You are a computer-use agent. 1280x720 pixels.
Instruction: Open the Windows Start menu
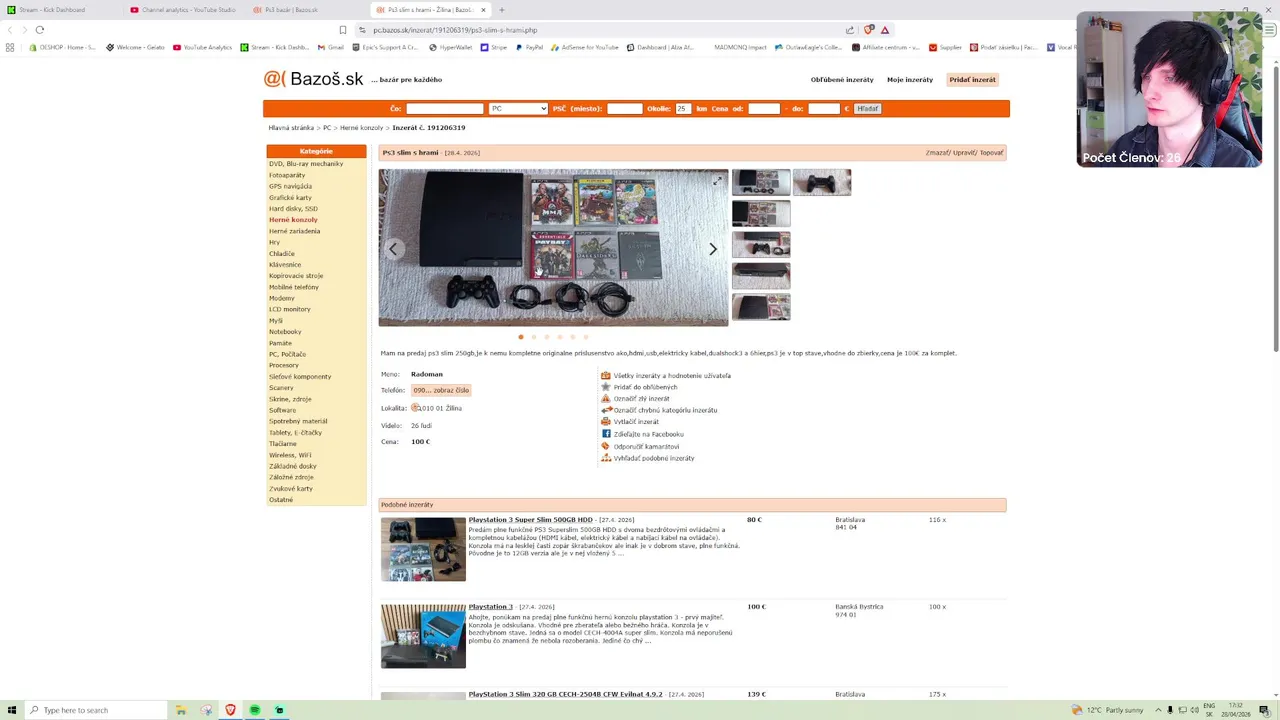[x=12, y=710]
